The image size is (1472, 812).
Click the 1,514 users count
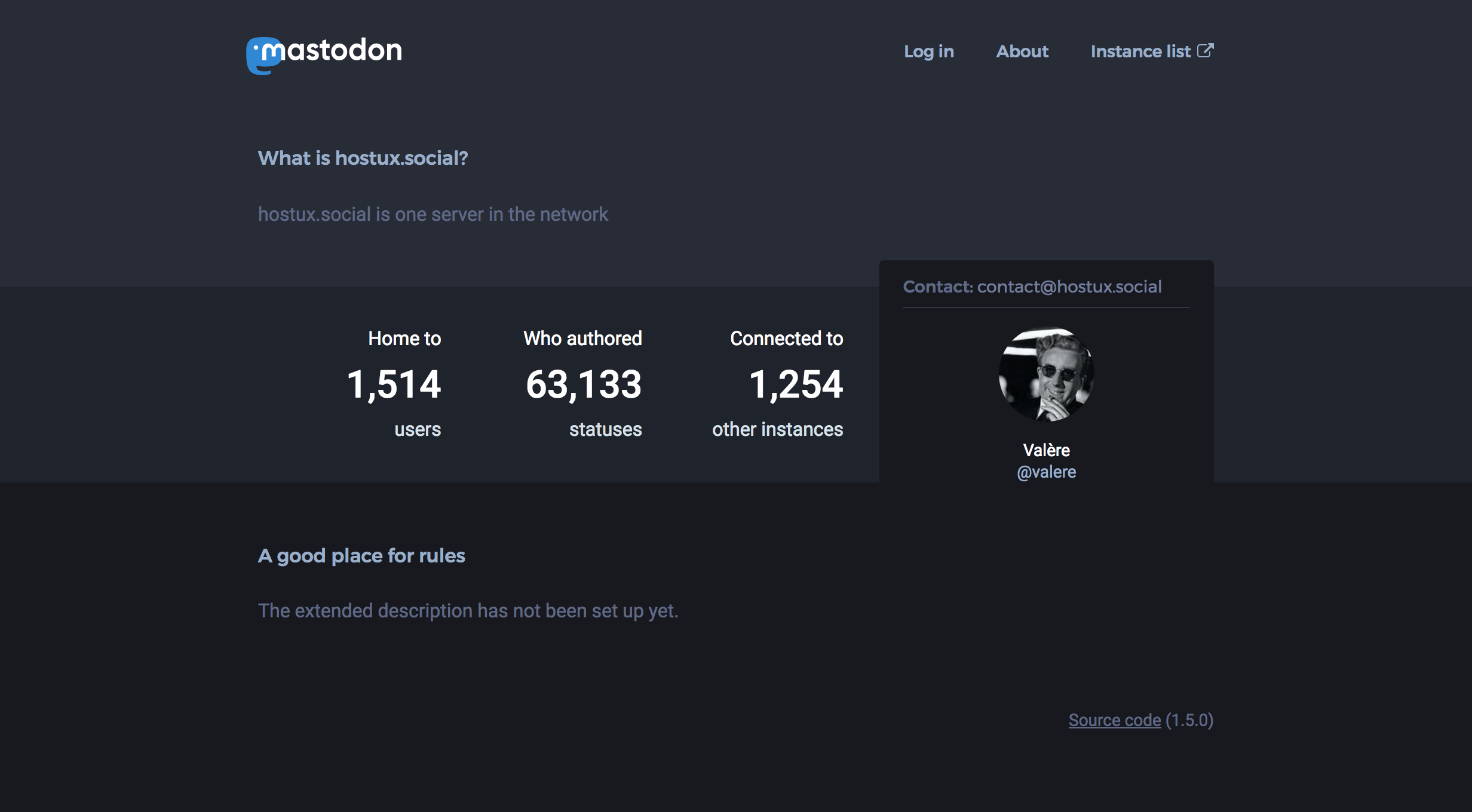[x=394, y=385]
